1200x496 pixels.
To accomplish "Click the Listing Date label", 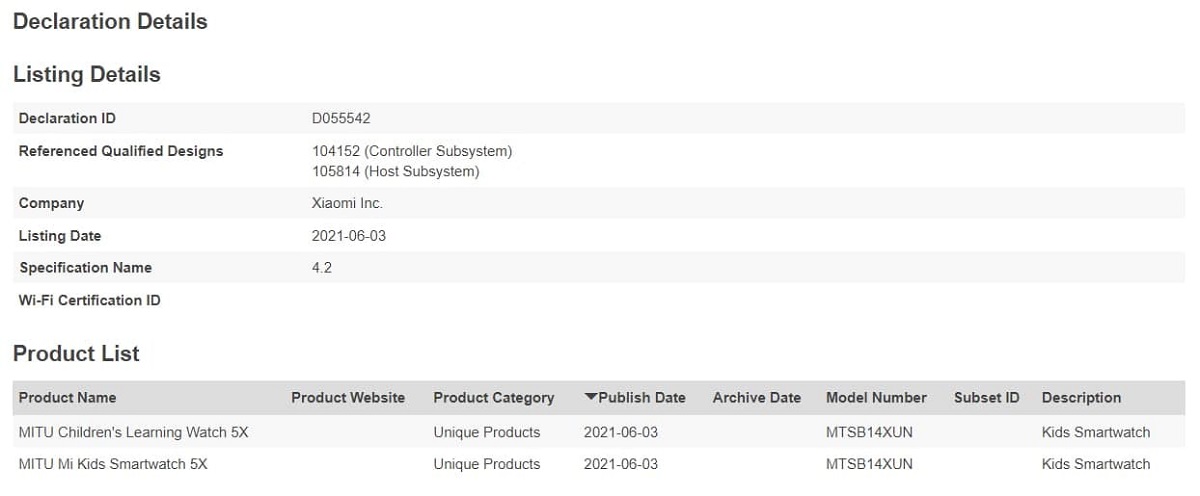I will [60, 236].
